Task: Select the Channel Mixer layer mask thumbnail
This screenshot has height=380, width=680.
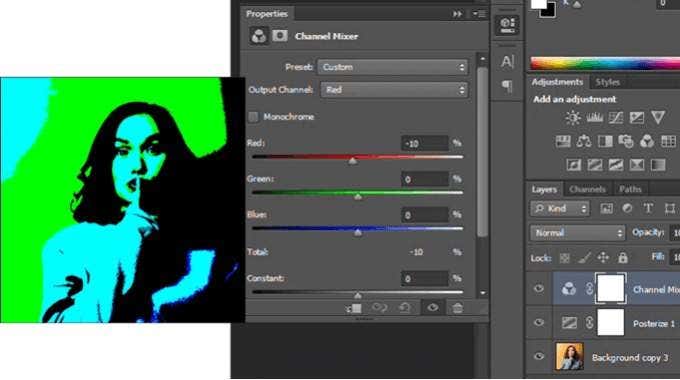Action: (611, 288)
